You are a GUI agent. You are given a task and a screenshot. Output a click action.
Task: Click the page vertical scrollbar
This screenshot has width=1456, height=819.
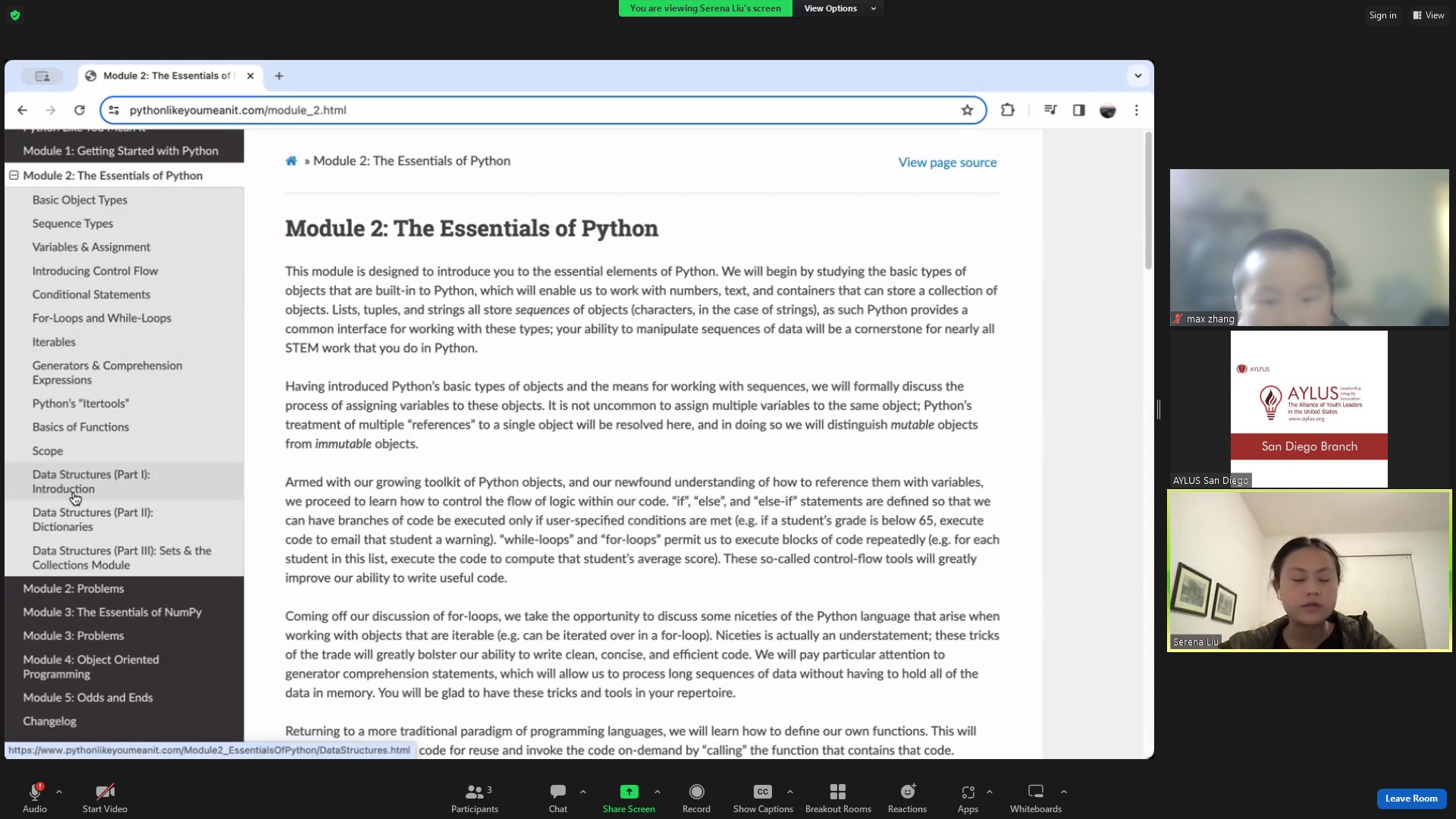(x=1148, y=201)
